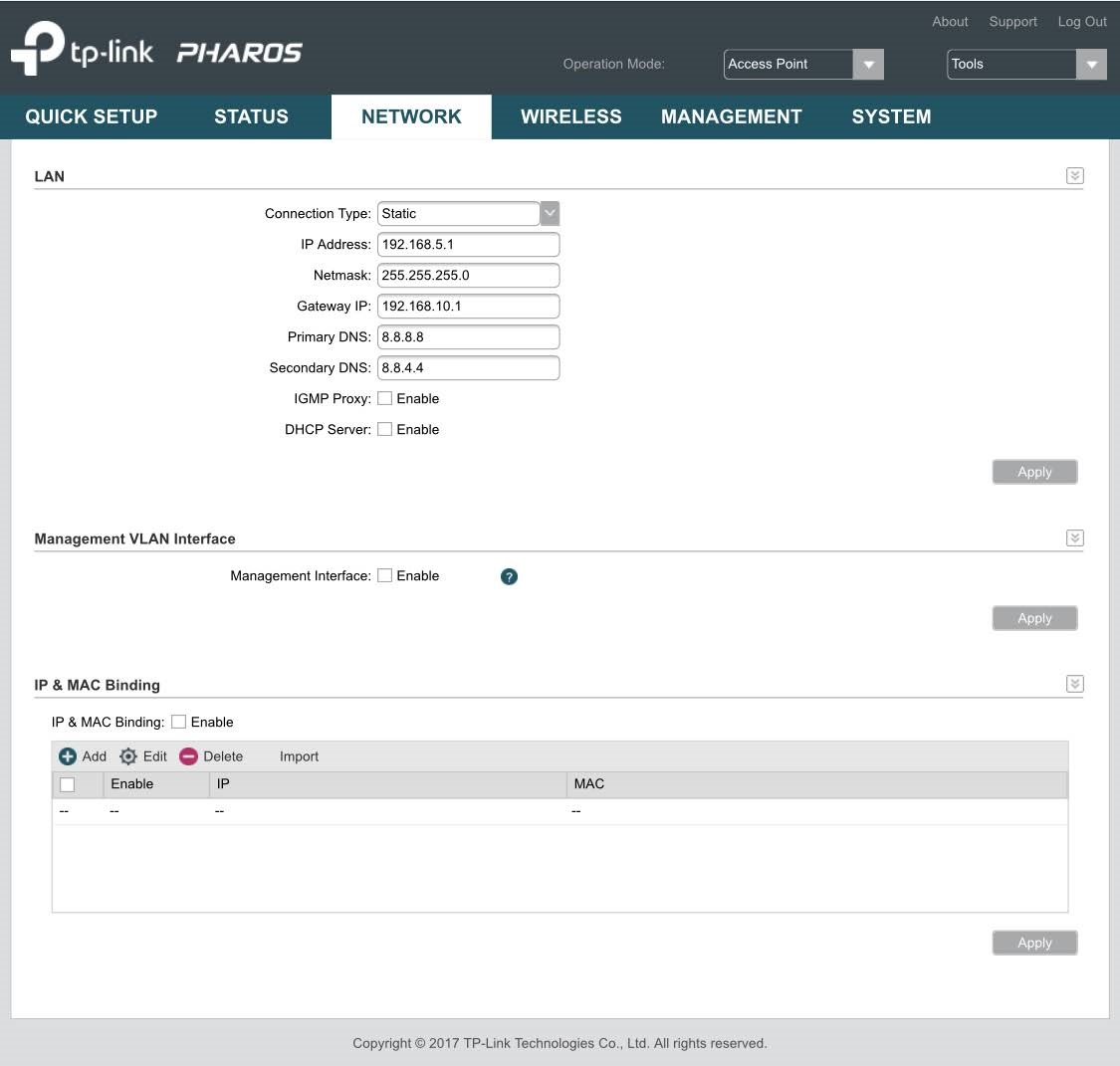Collapse the LAN section

coord(1074,175)
